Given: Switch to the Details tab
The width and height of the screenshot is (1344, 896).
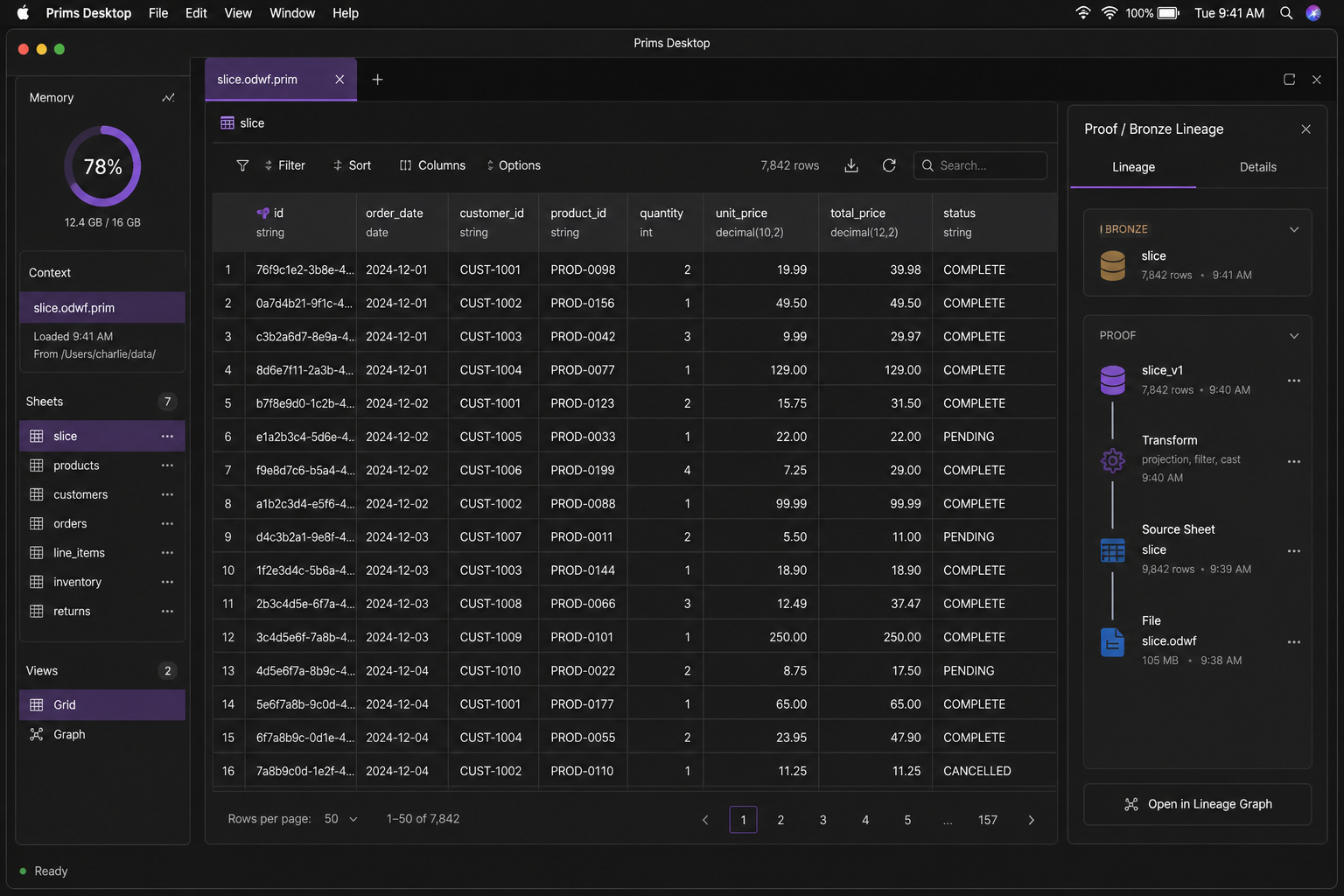Looking at the screenshot, I should (x=1258, y=167).
